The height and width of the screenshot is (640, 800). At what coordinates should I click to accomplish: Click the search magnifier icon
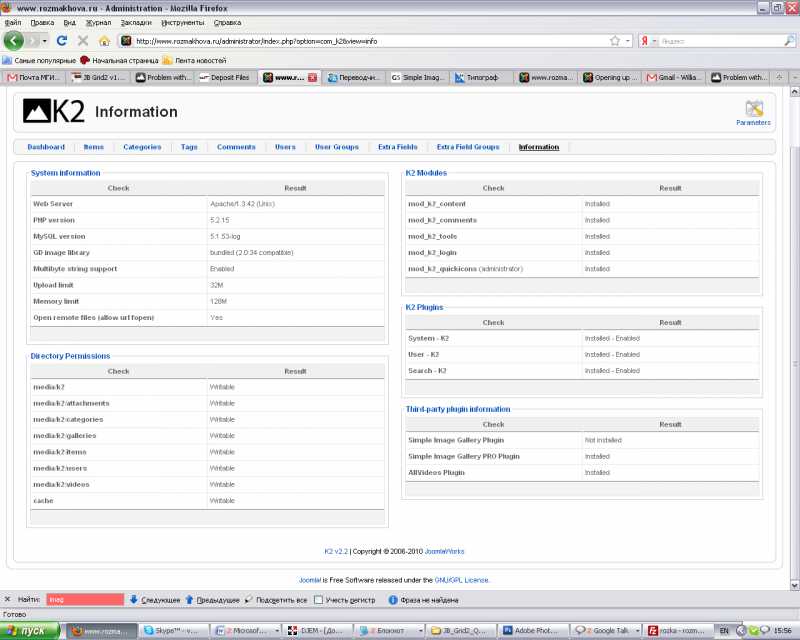pyautogui.click(x=789, y=41)
